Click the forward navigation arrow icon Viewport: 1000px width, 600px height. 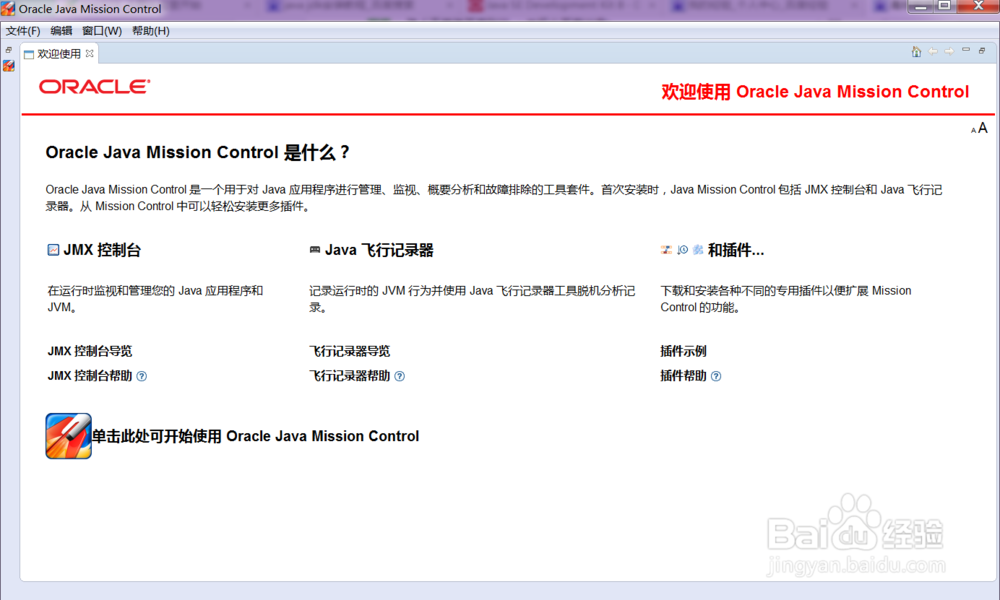(948, 50)
